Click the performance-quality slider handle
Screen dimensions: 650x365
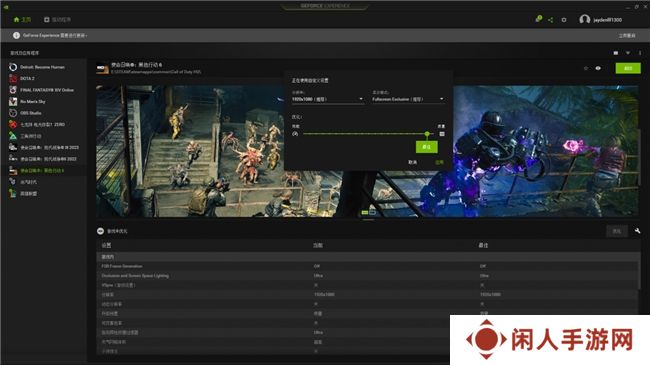[x=427, y=134]
